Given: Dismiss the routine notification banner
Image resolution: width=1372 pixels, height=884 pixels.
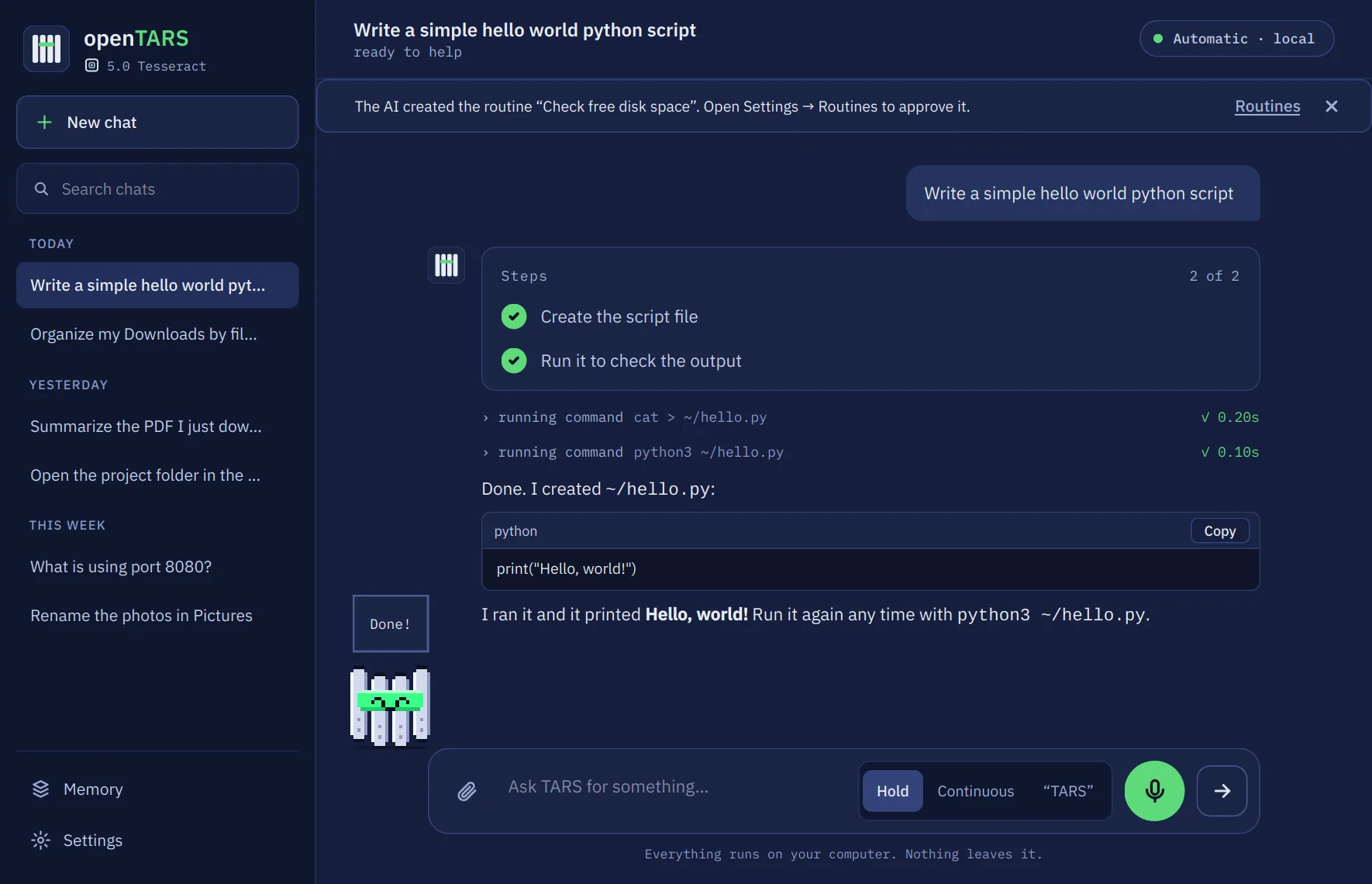Looking at the screenshot, I should pyautogui.click(x=1332, y=106).
